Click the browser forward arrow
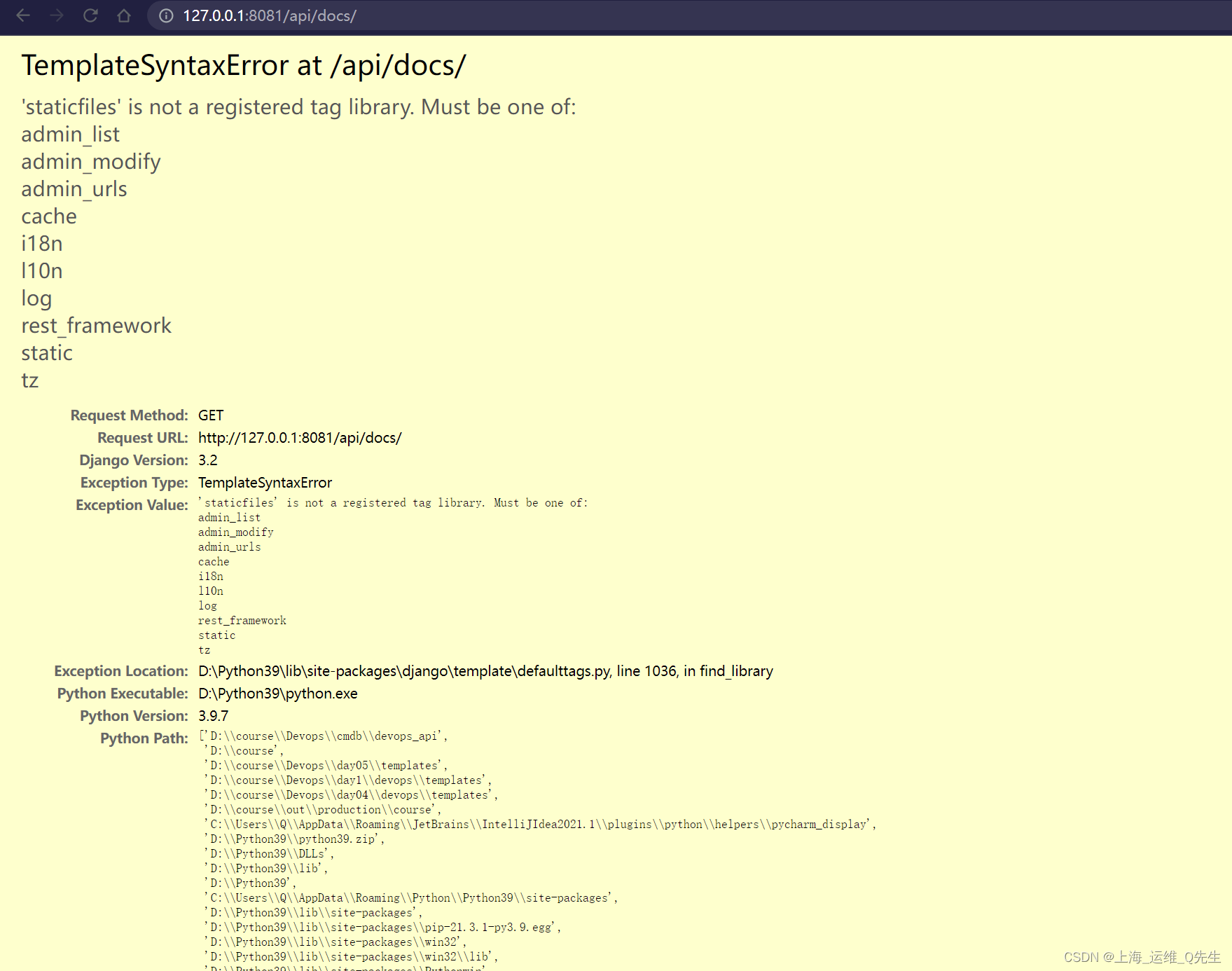Screen dimensions: 1232x971 coord(57,15)
